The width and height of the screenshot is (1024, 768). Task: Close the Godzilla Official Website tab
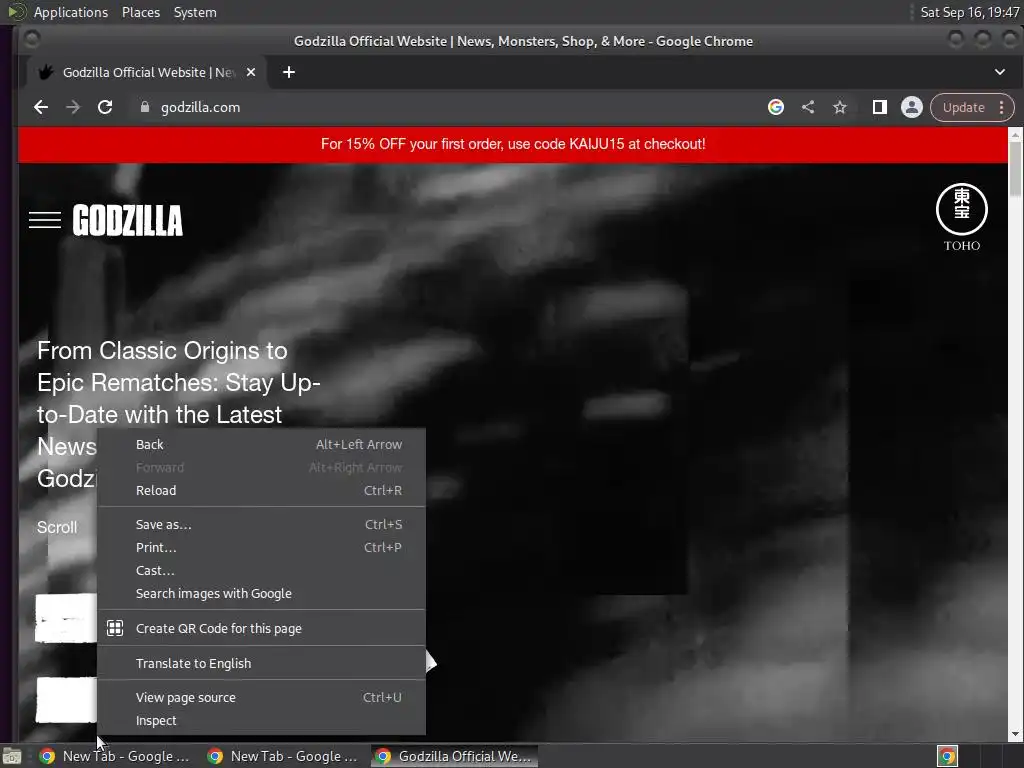(251, 72)
